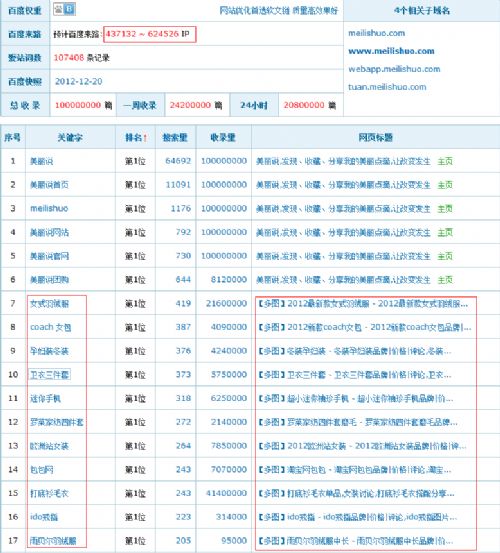Viewport: 500px width, 553px height.
Task: Sort by ranking using the red arrow
Action: (x=145, y=138)
